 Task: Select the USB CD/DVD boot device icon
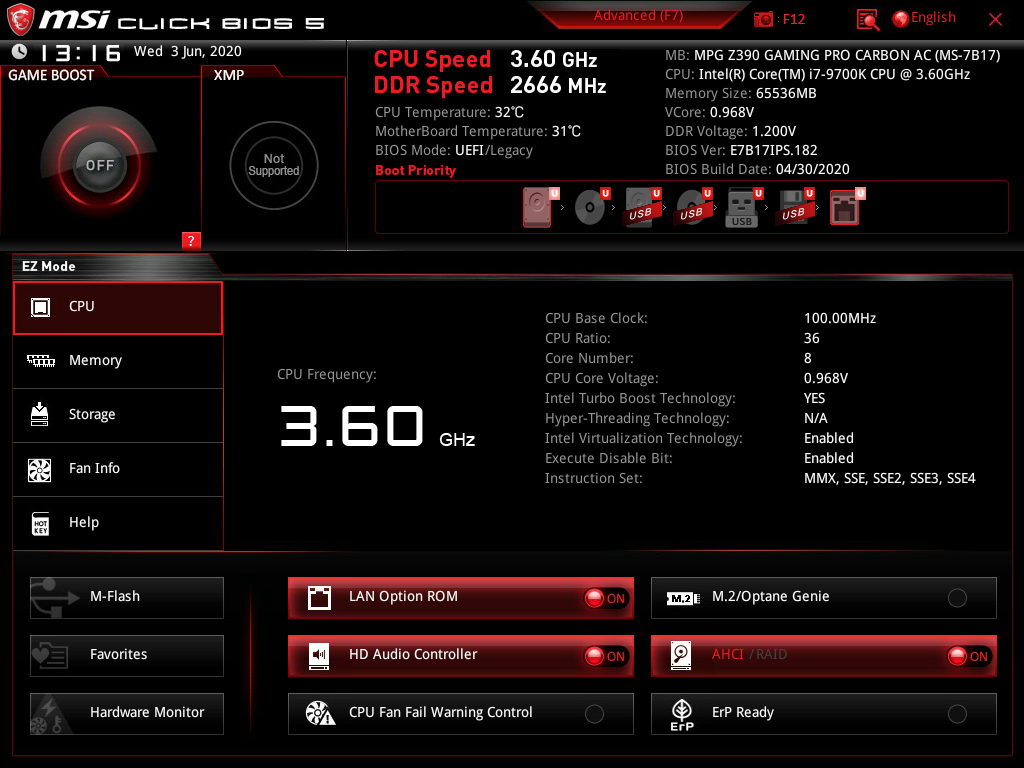[693, 207]
